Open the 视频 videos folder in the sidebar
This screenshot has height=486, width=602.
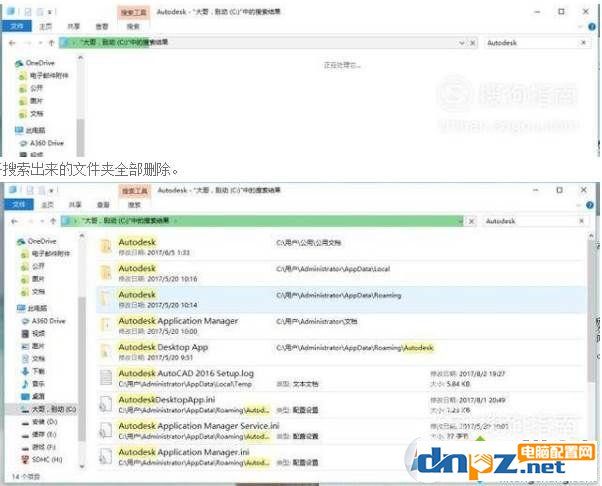tap(34, 333)
